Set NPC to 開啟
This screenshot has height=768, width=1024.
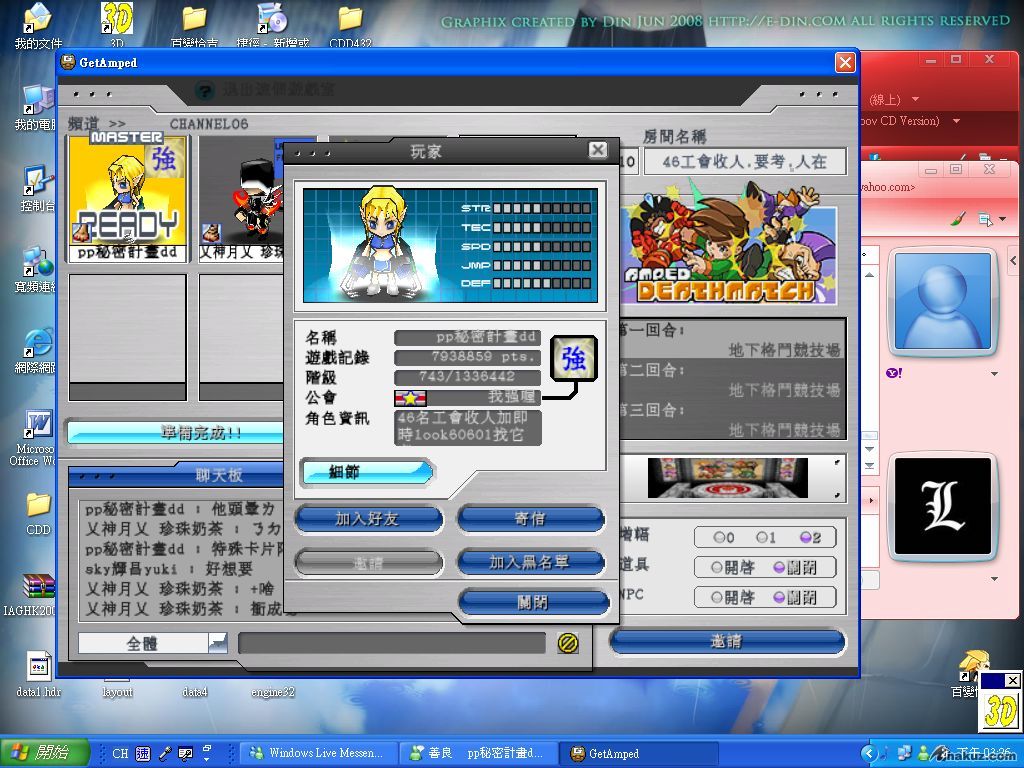[x=733, y=597]
